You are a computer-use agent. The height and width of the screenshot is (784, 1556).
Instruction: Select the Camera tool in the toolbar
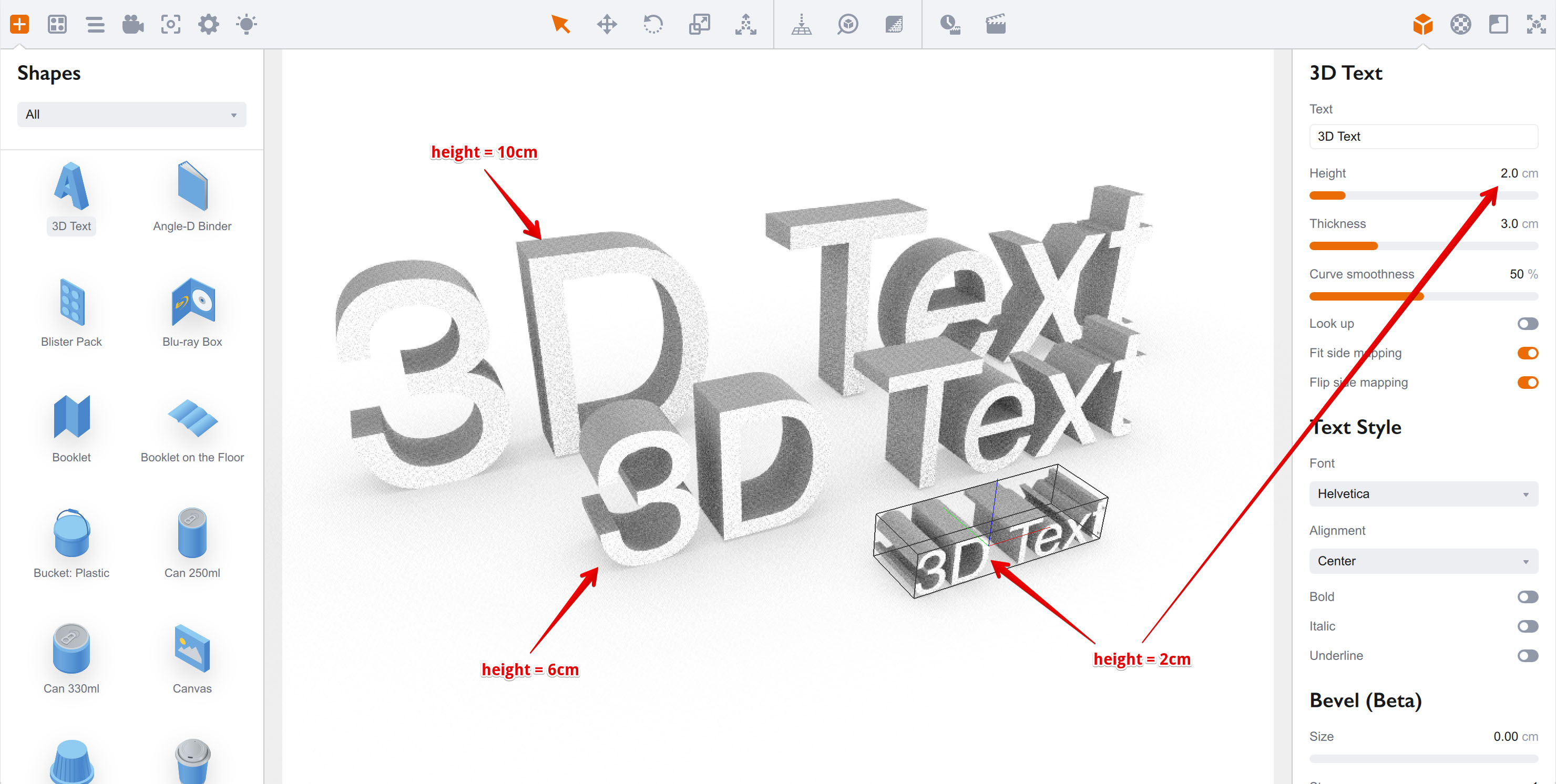click(132, 24)
